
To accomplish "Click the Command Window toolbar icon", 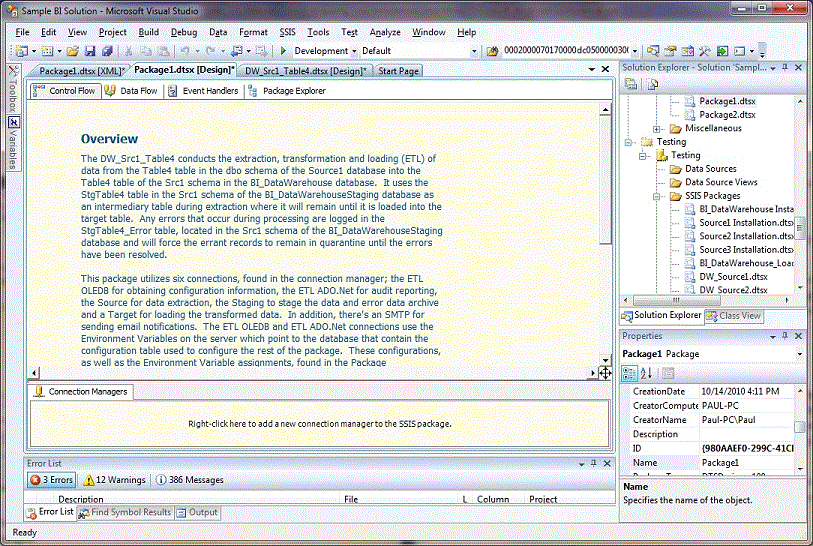I will tap(739, 51).
